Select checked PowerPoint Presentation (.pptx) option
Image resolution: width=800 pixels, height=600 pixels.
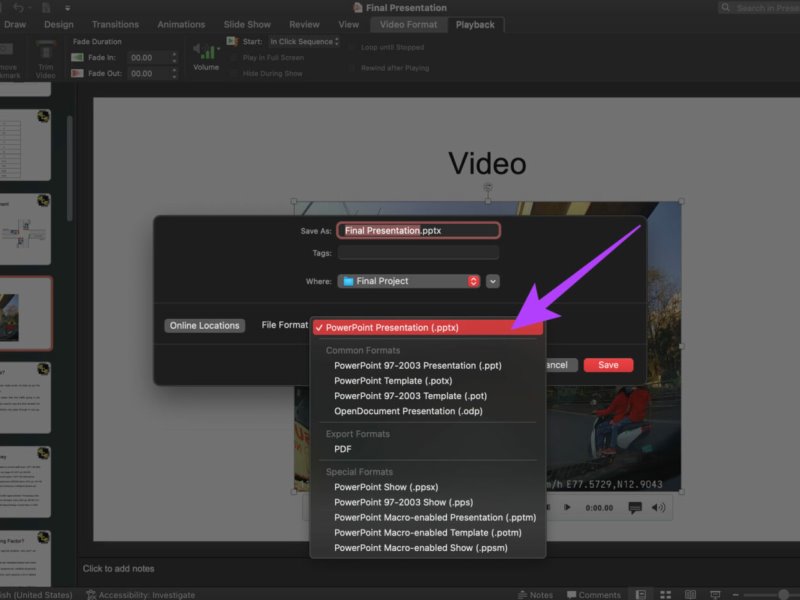pyautogui.click(x=428, y=328)
